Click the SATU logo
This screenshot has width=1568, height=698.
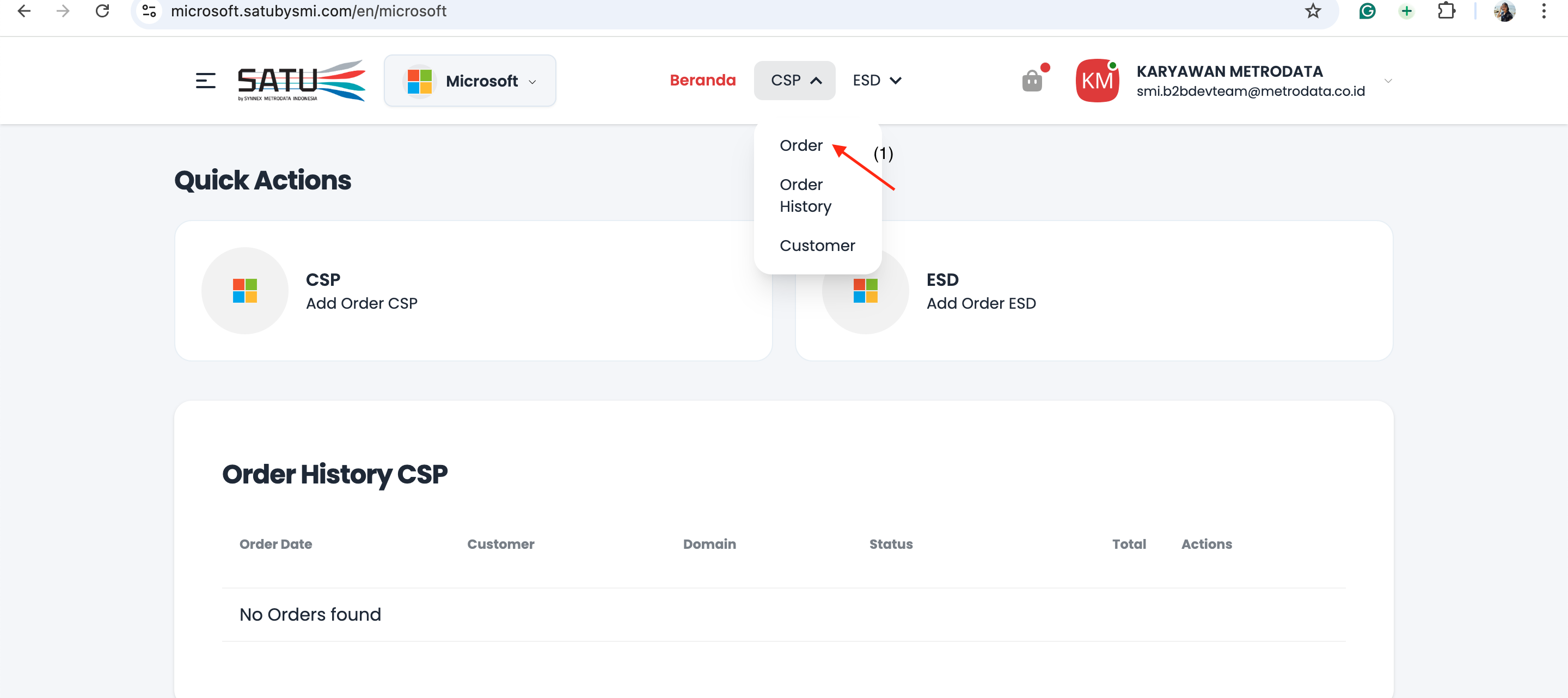coord(301,81)
